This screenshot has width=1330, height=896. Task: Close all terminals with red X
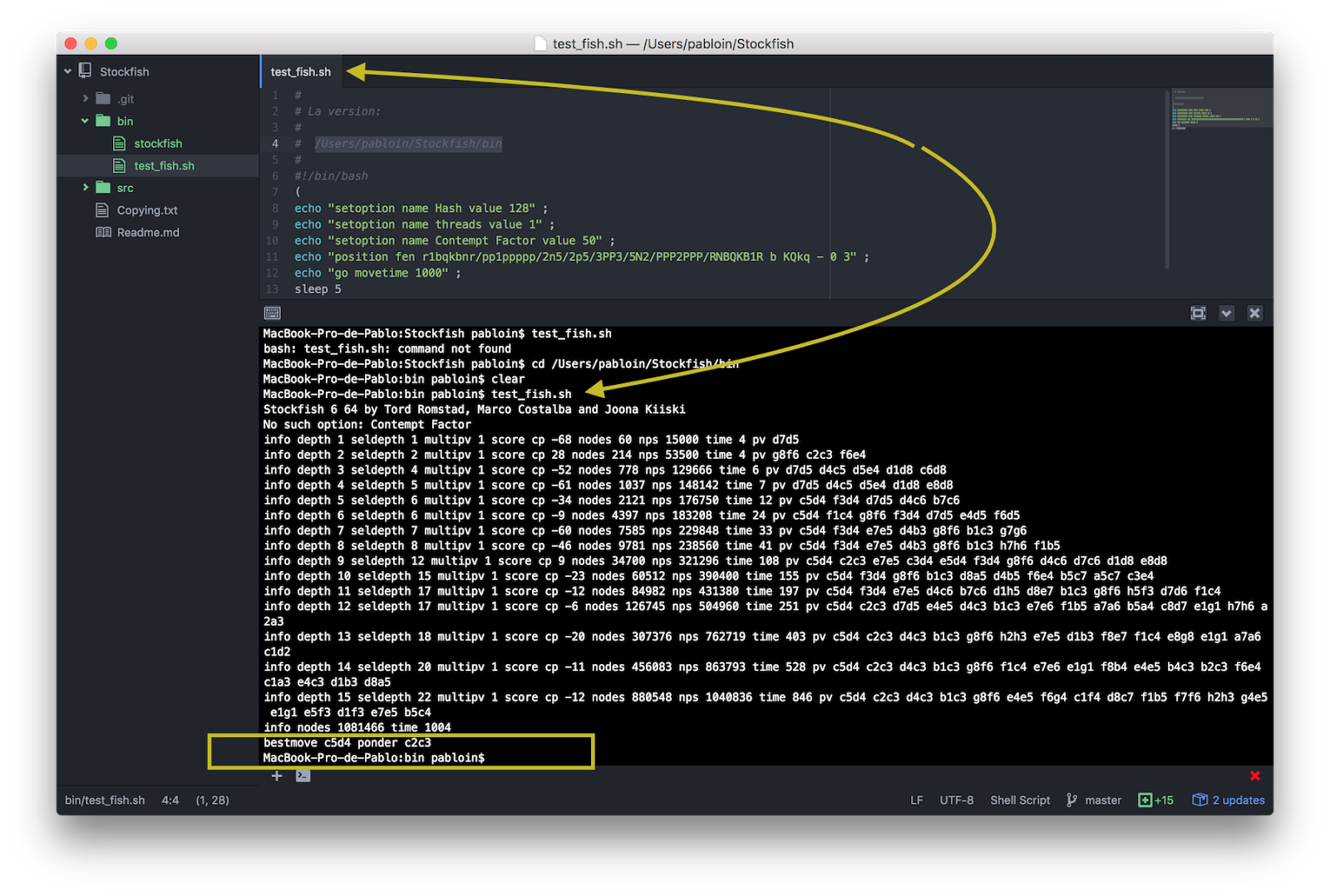(1255, 775)
